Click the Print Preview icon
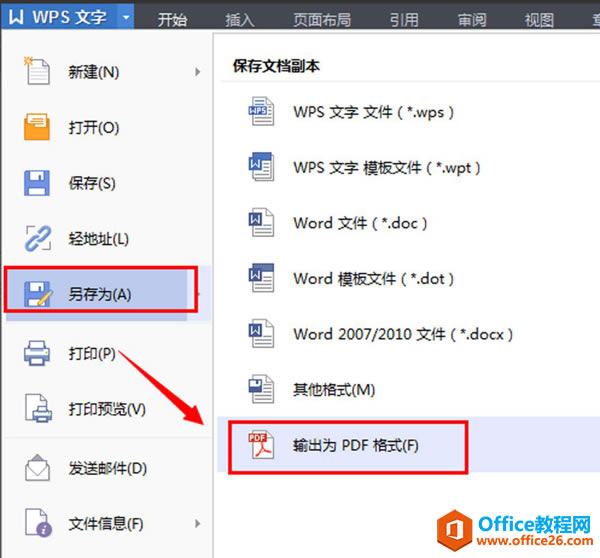Image resolution: width=600 pixels, height=558 pixels. click(38, 408)
